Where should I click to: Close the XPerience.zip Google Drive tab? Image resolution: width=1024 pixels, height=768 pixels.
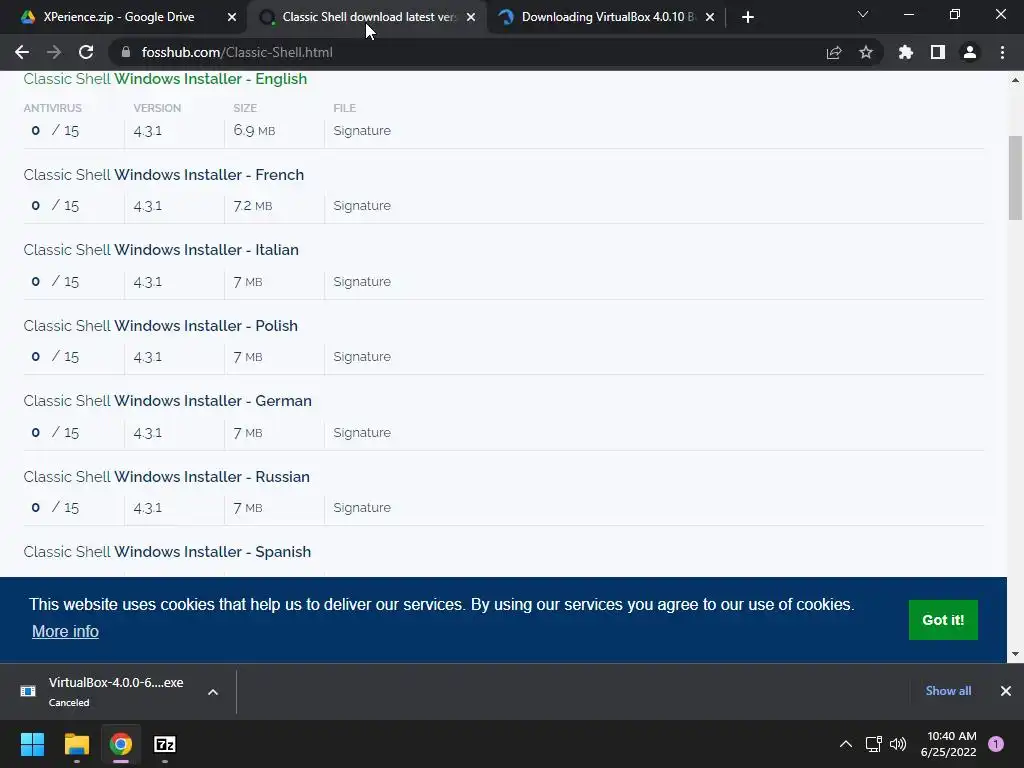[232, 17]
